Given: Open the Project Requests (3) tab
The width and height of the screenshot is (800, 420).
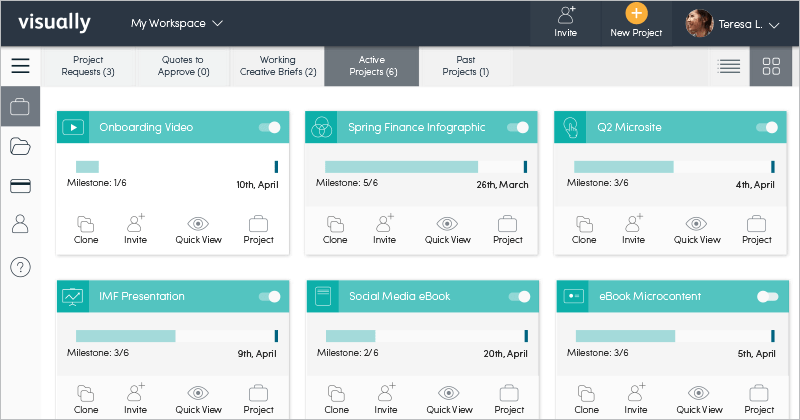Looking at the screenshot, I should point(88,66).
